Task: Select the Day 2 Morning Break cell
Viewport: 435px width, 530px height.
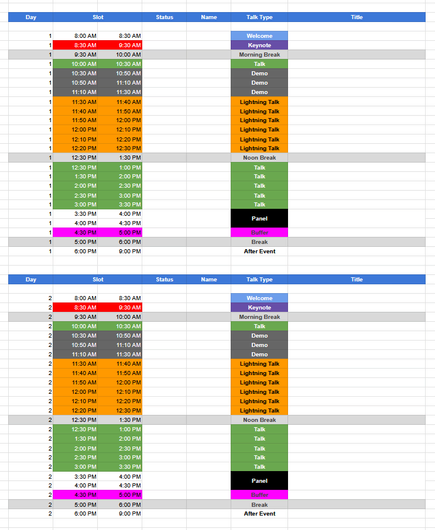Action: coord(259,317)
